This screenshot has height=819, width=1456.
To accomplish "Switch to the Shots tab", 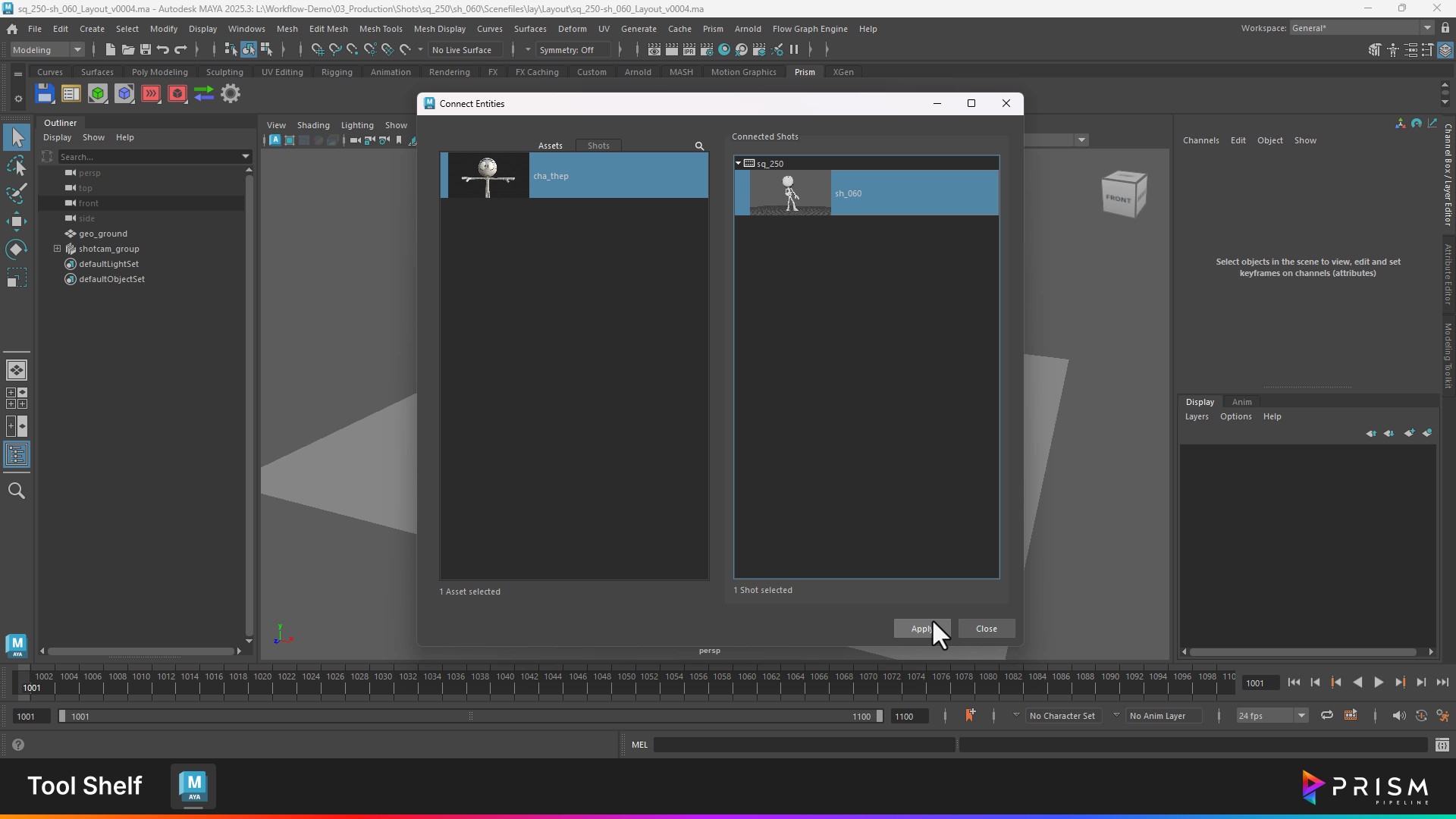I will coord(598,146).
